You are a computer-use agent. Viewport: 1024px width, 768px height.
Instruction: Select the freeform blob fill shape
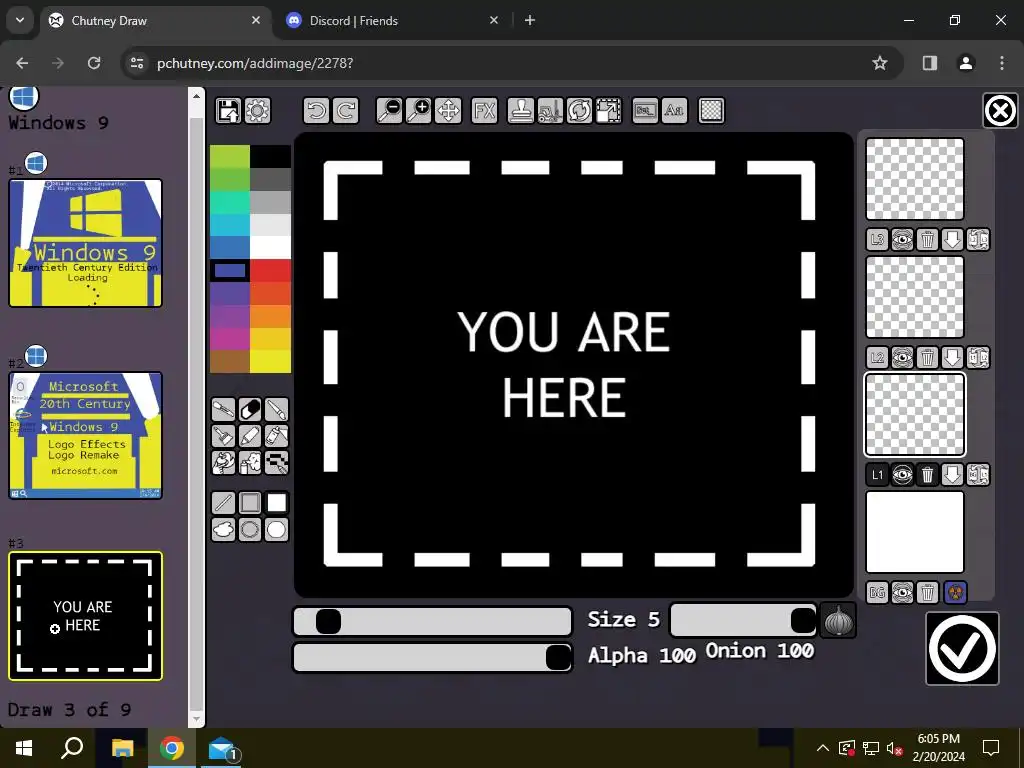[223, 530]
